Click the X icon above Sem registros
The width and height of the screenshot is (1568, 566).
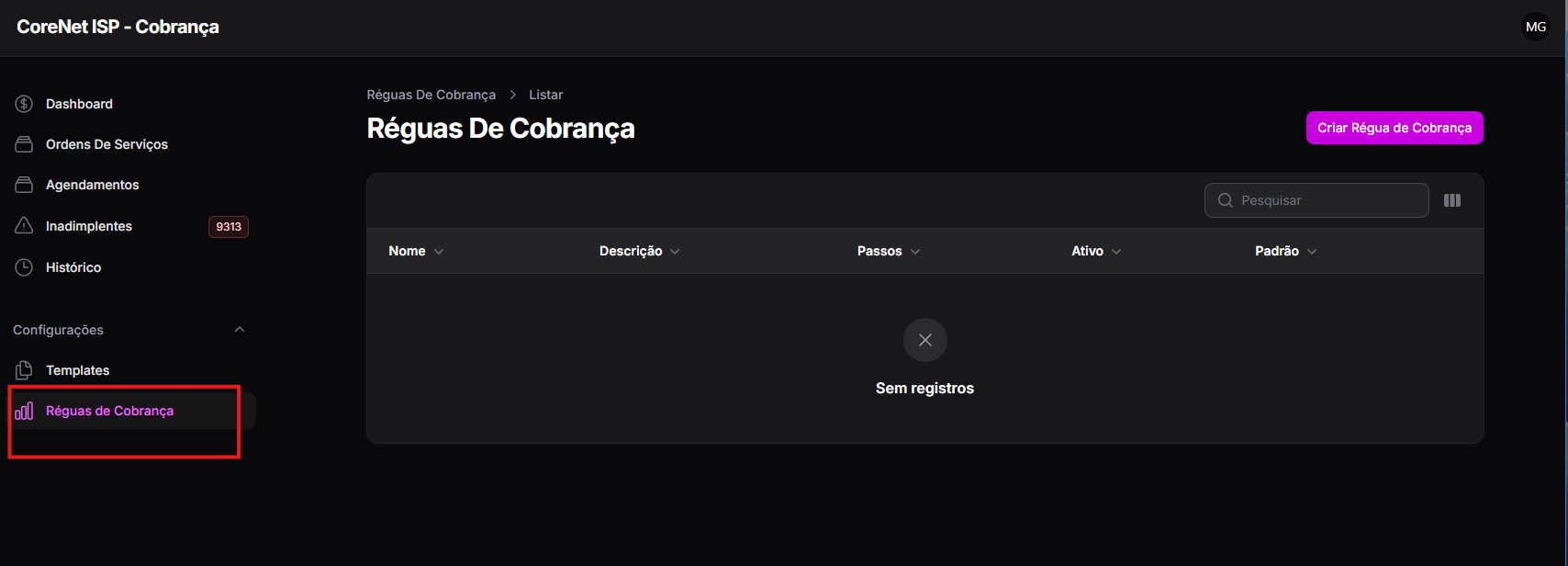click(925, 340)
